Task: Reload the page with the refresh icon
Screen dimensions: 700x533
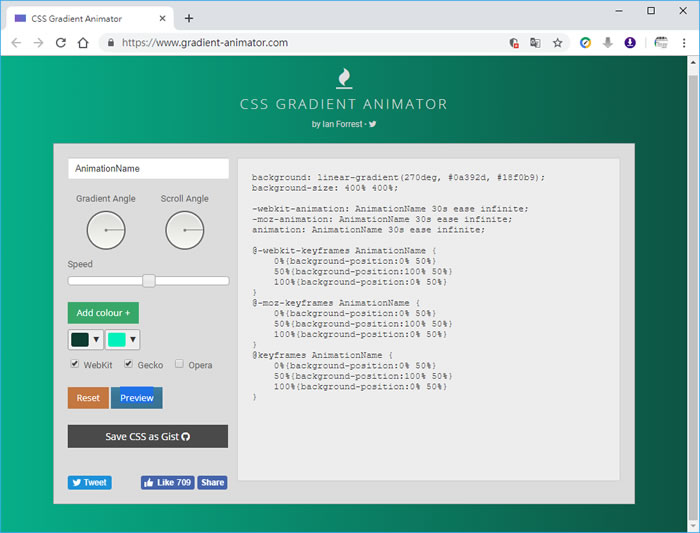Action: [61, 43]
